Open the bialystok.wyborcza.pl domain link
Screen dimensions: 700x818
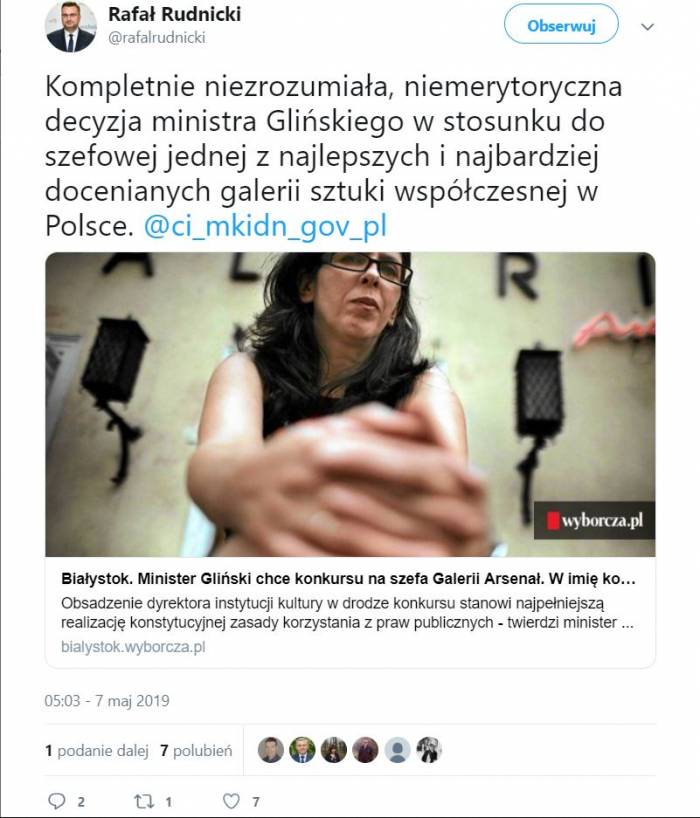pyautogui.click(x=133, y=647)
